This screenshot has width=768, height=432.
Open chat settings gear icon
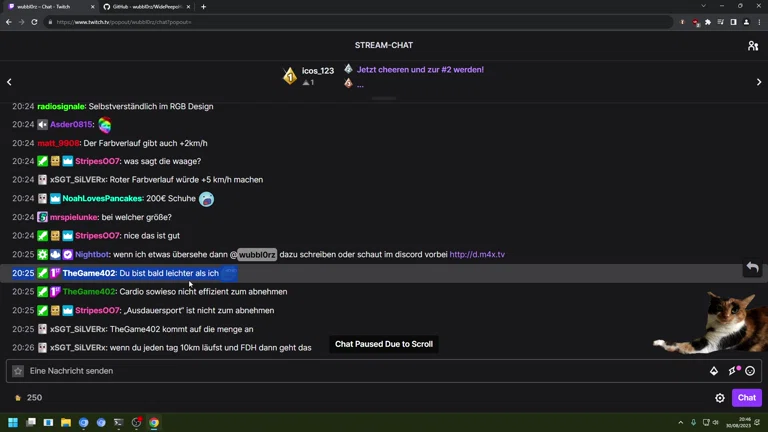tap(720, 398)
